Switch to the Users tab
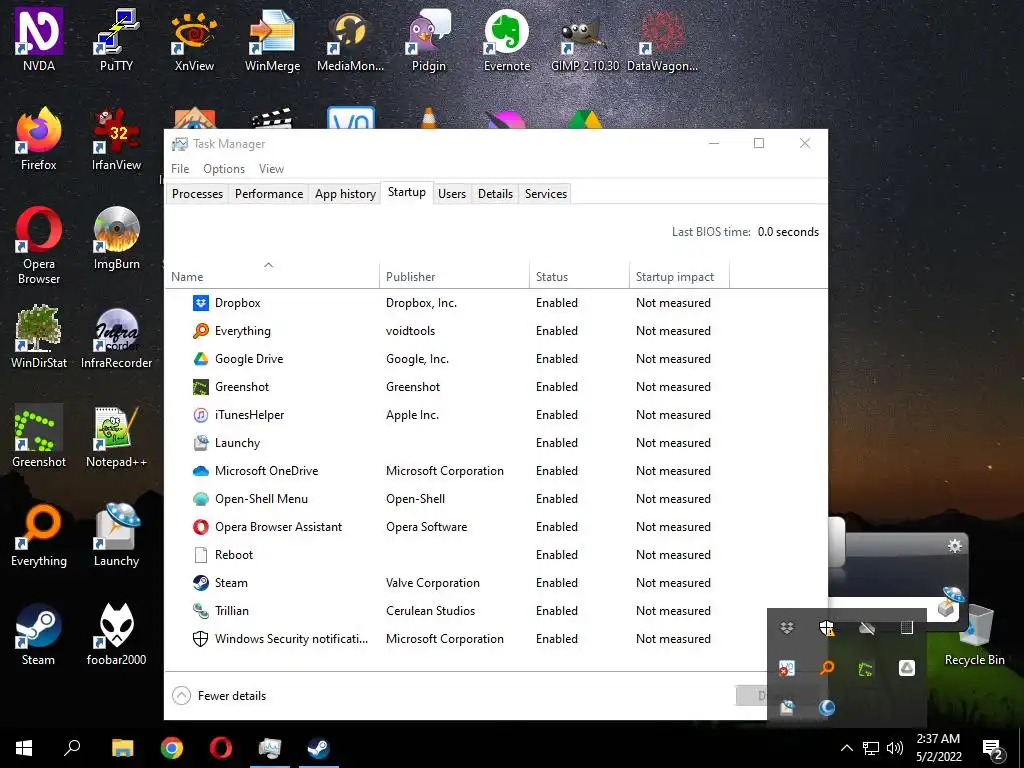Screen dimensions: 1024x768 (452, 193)
